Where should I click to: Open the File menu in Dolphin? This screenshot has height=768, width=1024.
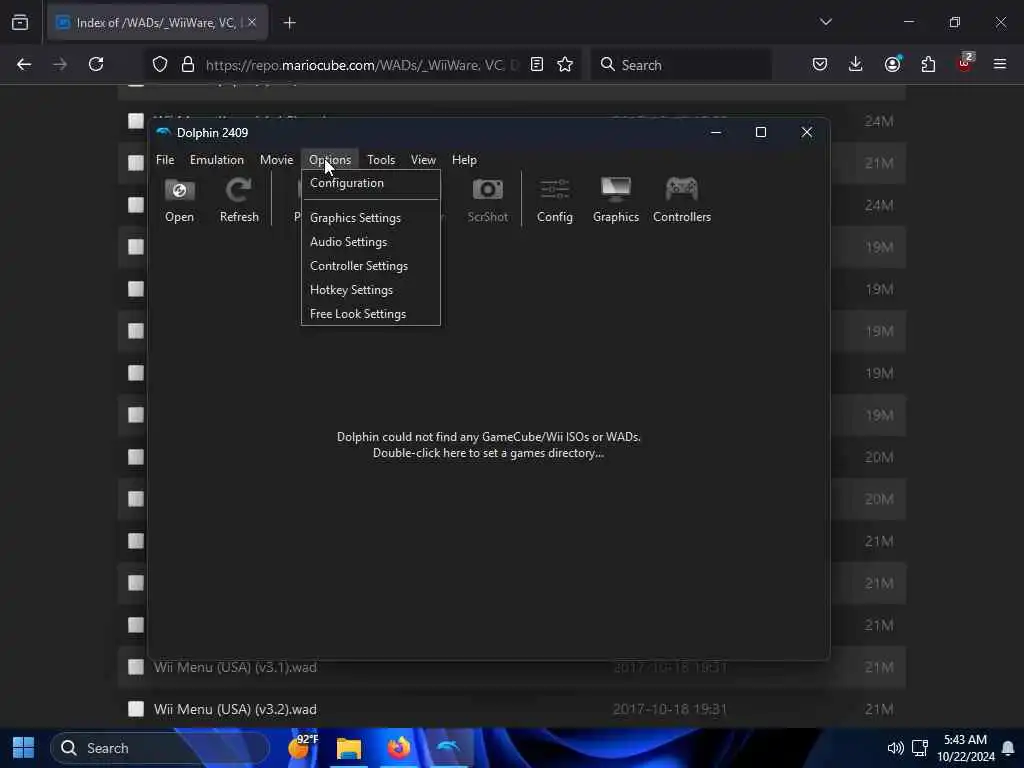(165, 160)
